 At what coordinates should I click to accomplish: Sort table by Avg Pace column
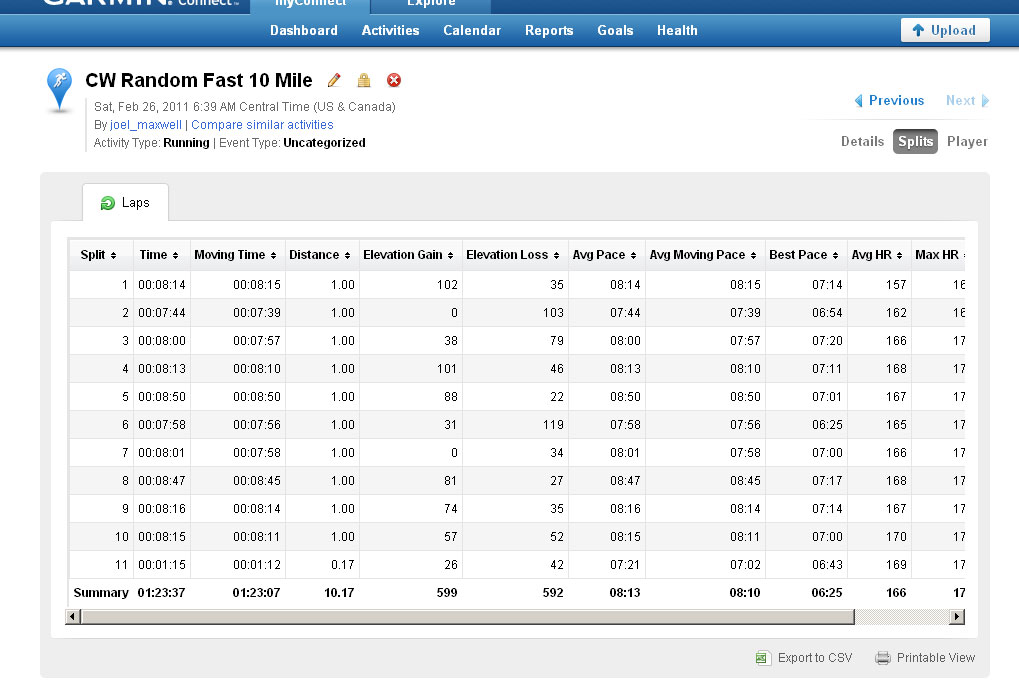tap(604, 255)
